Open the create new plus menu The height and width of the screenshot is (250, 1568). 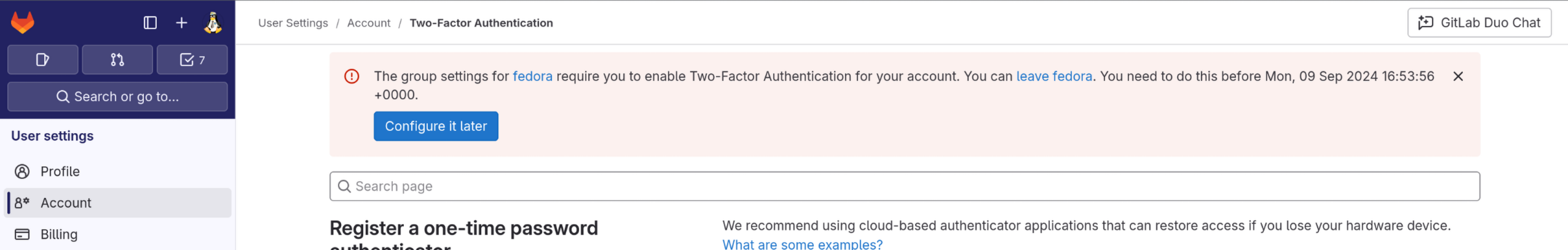click(181, 23)
